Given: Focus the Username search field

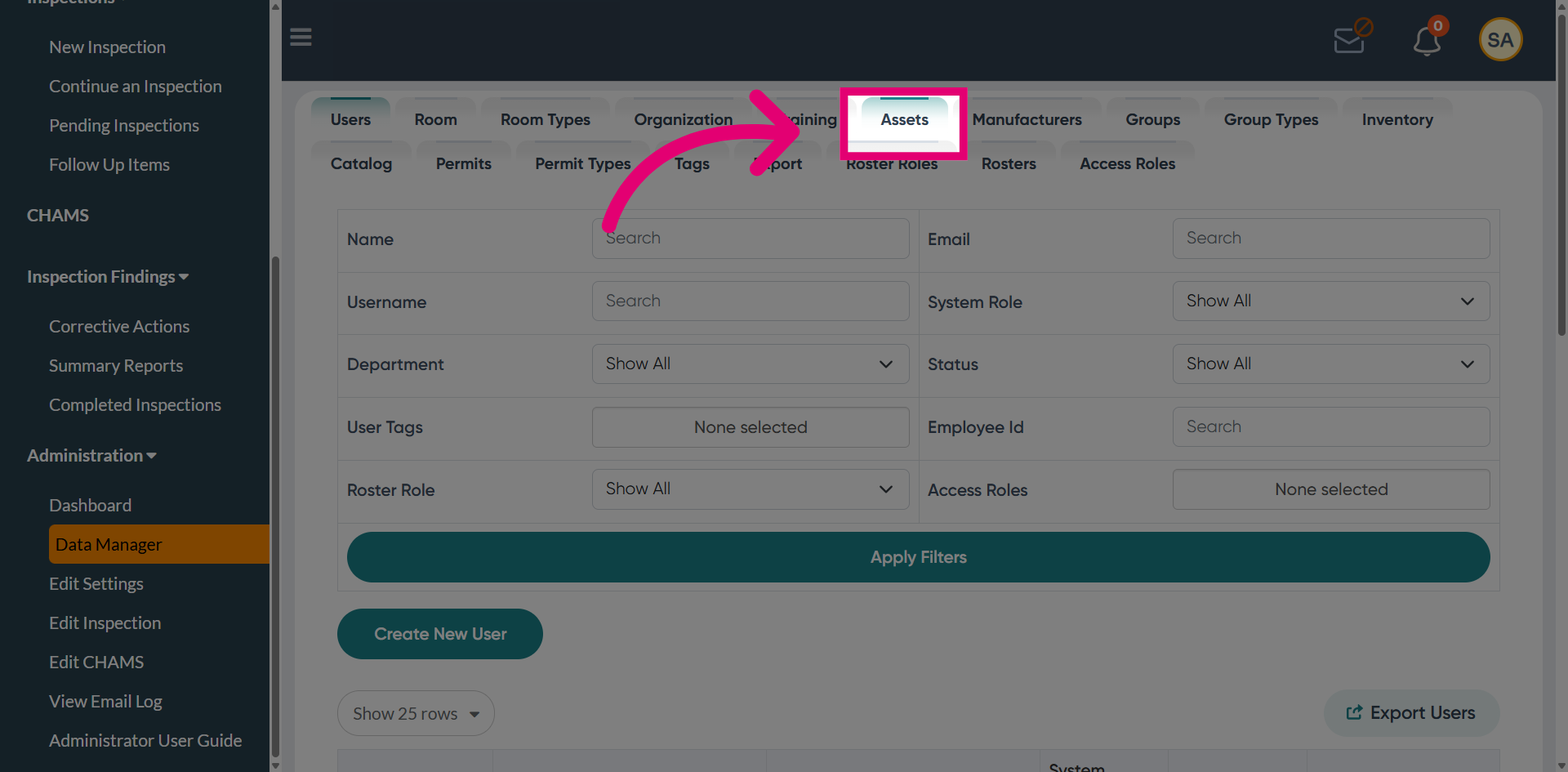Looking at the screenshot, I should click(751, 301).
